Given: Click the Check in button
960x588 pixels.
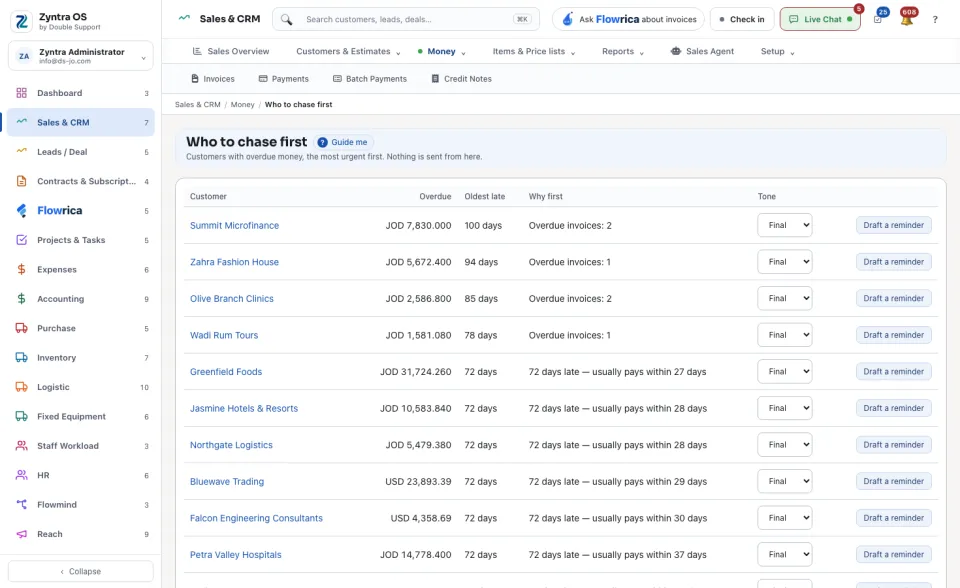Looking at the screenshot, I should click(742, 20).
